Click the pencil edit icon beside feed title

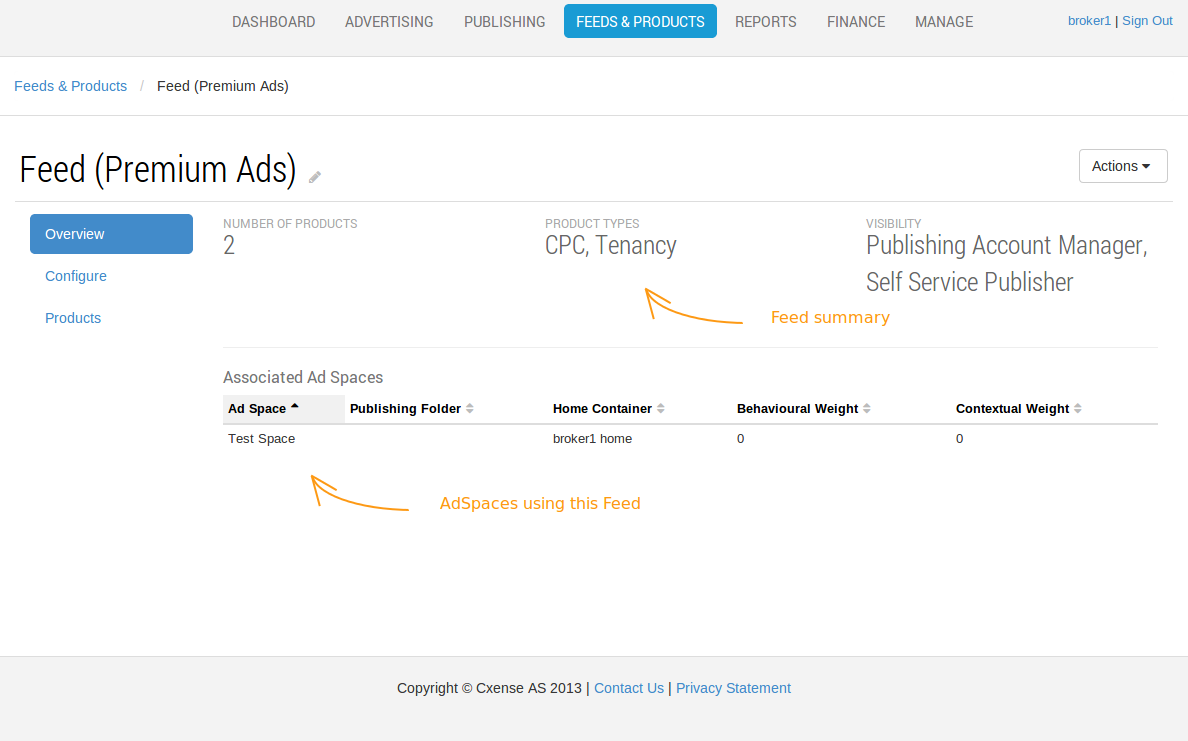pyautogui.click(x=315, y=177)
